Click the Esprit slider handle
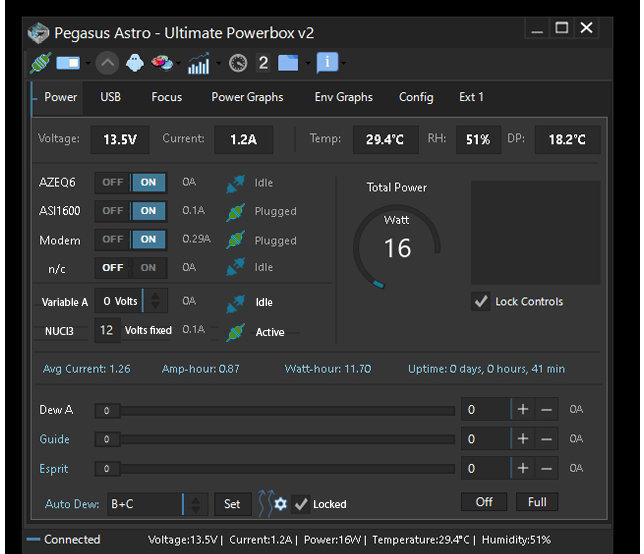Image resolution: width=644 pixels, height=554 pixels. (x=107, y=469)
